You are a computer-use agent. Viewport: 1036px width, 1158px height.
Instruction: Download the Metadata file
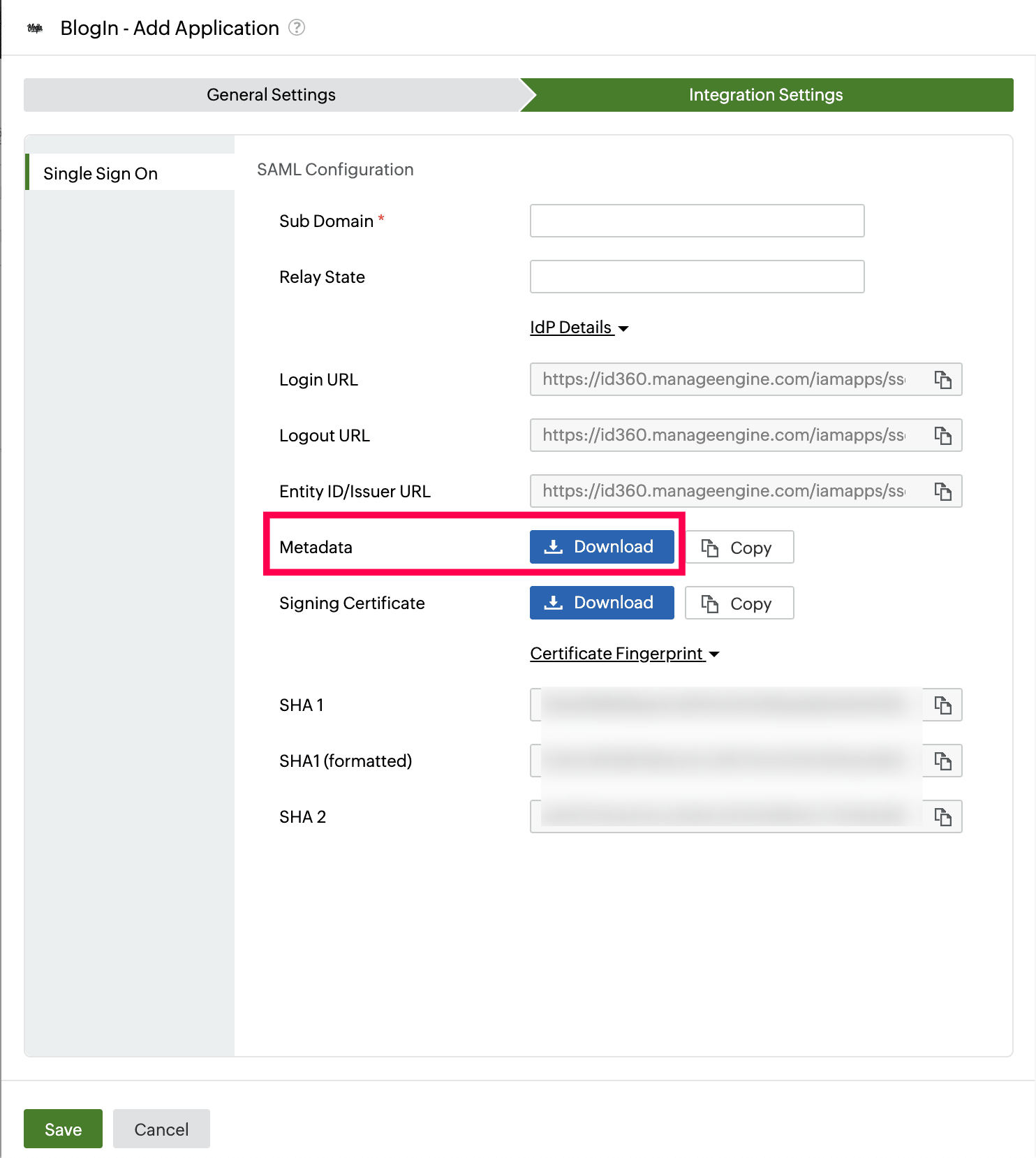coord(602,547)
